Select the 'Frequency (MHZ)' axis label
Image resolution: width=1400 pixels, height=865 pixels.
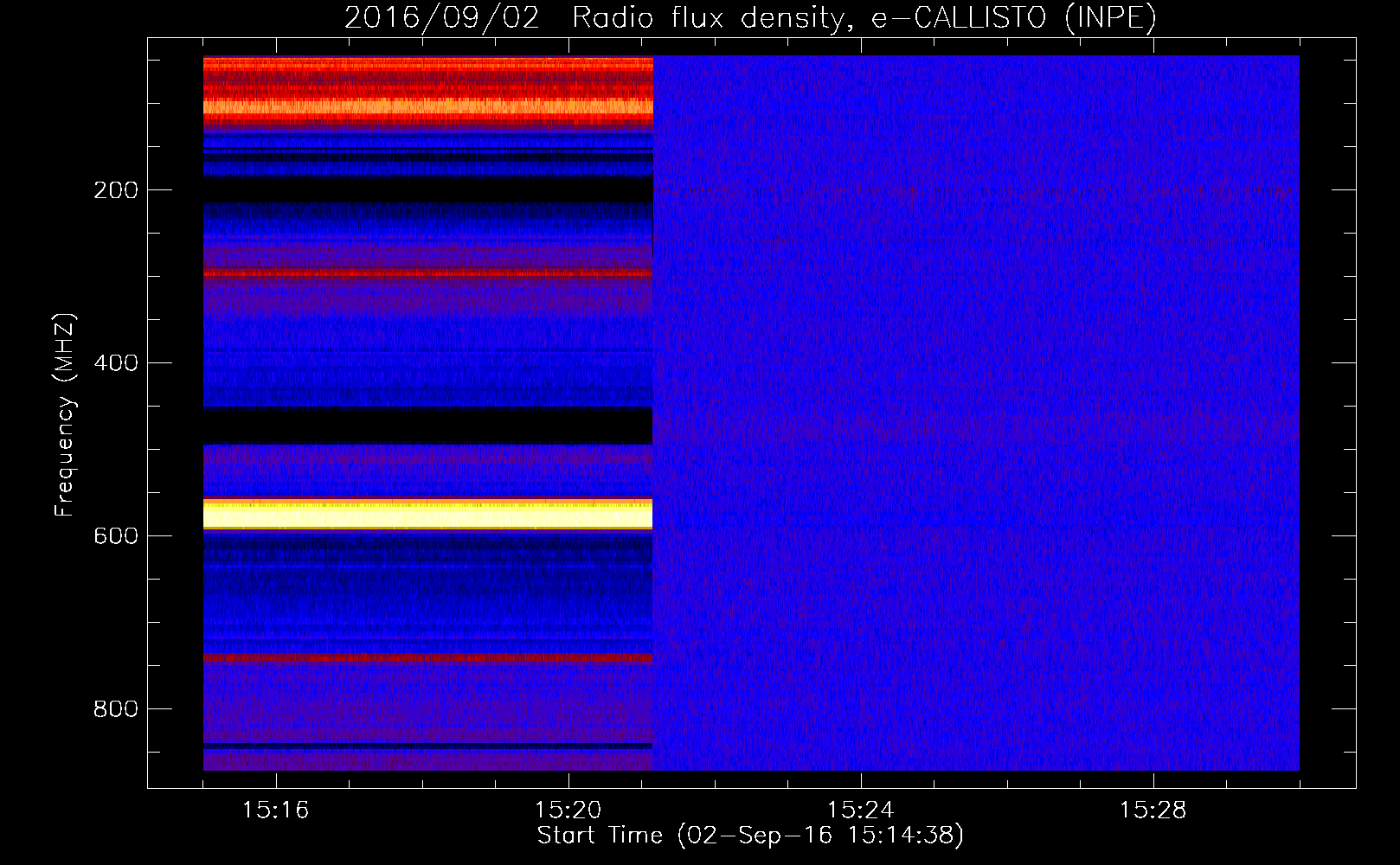pyautogui.click(x=65, y=415)
